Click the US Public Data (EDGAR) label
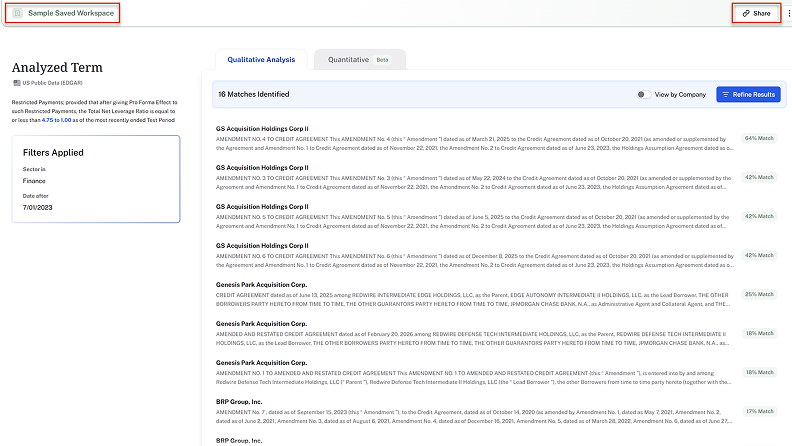792x446 pixels. (x=52, y=83)
